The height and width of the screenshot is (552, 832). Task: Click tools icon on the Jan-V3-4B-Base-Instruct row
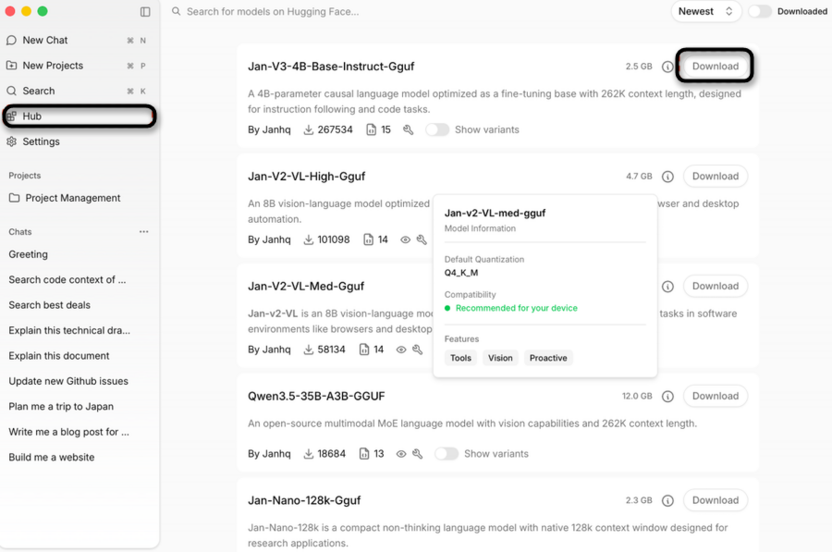point(408,130)
